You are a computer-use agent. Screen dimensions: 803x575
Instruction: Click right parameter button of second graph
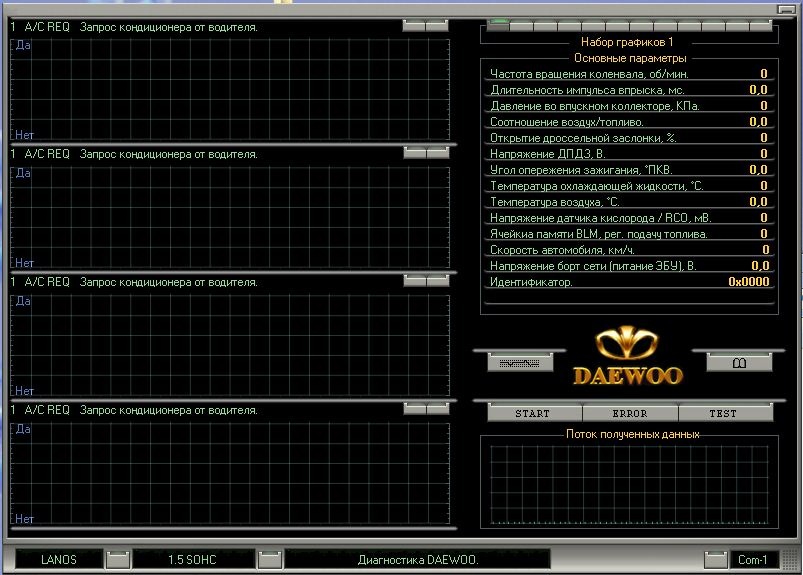click(x=438, y=153)
